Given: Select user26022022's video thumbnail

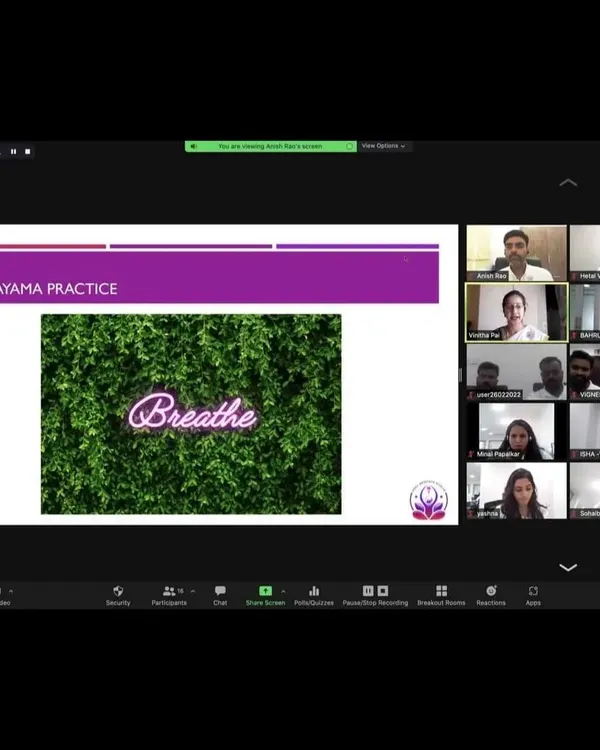Looking at the screenshot, I should click(x=517, y=372).
